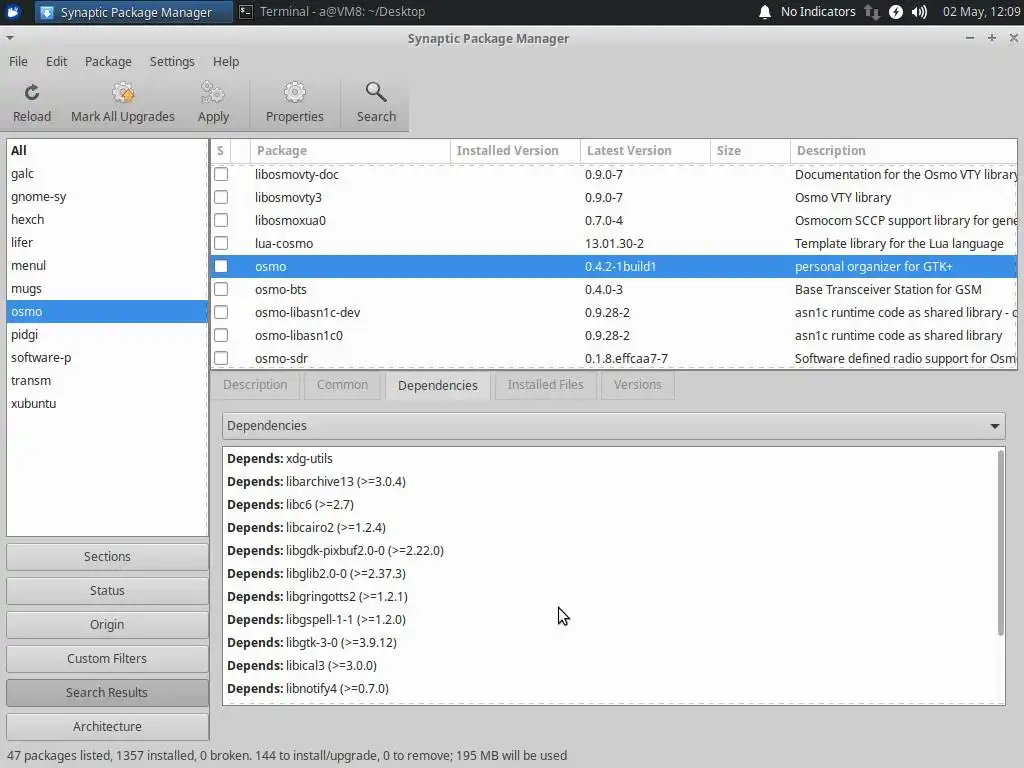Click the Mark All Upgrades icon

123,93
